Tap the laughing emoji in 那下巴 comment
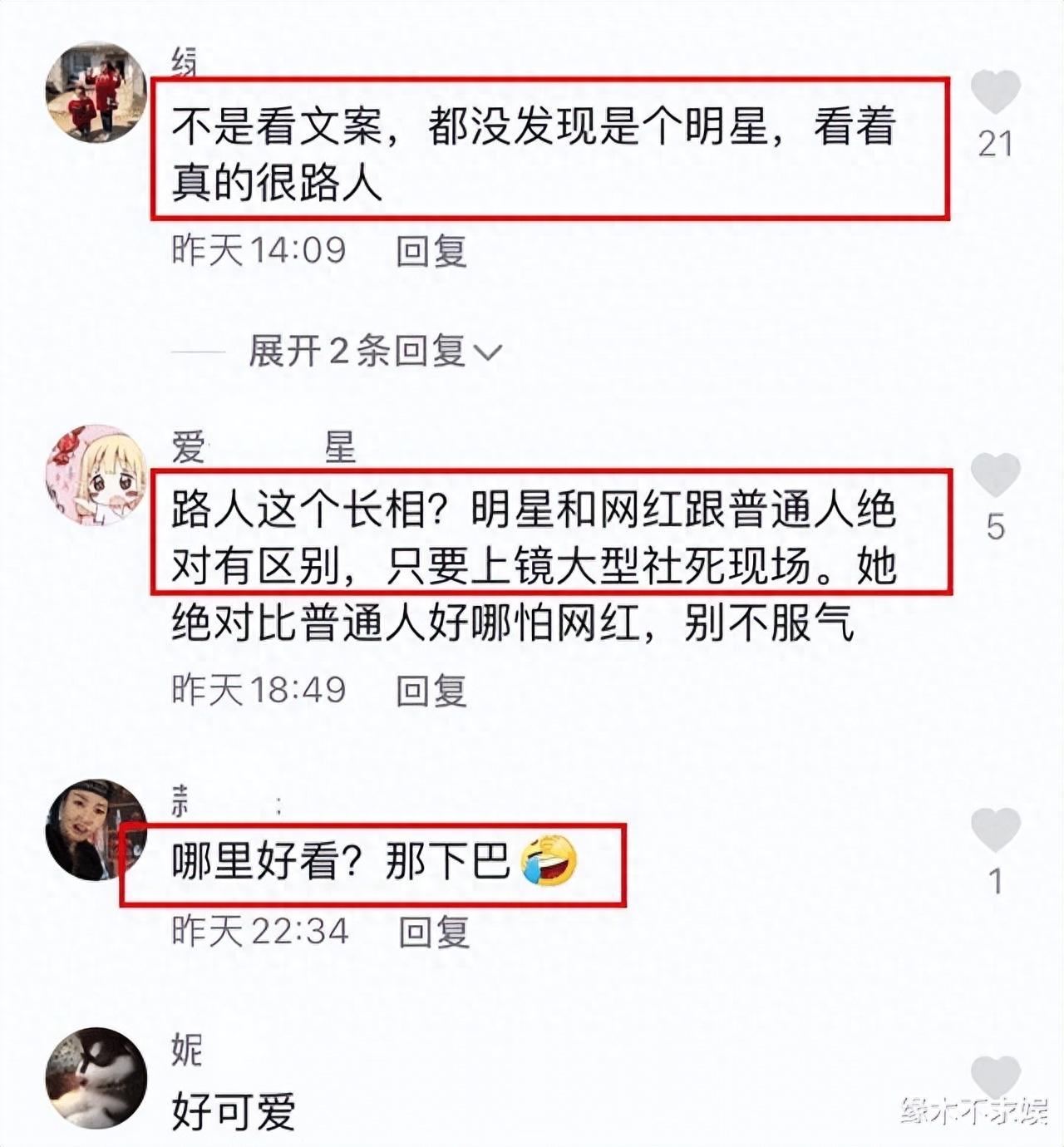Screen dimensions: 1064x1147 click(x=549, y=861)
